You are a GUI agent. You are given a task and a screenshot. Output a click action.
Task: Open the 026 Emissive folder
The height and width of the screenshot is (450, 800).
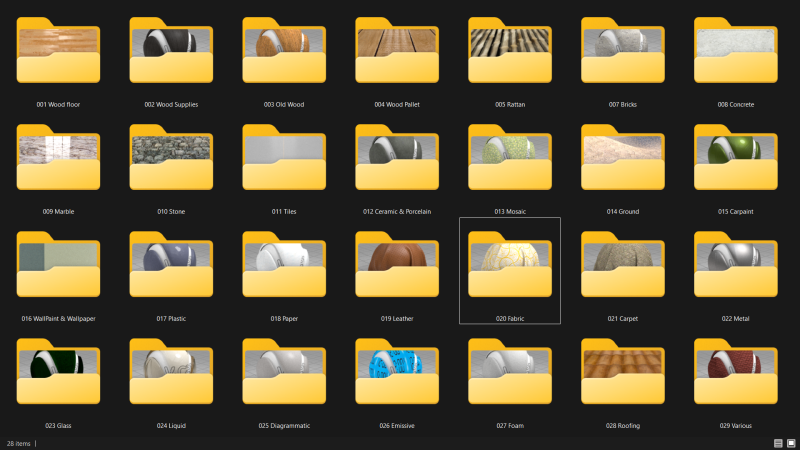coord(397,376)
